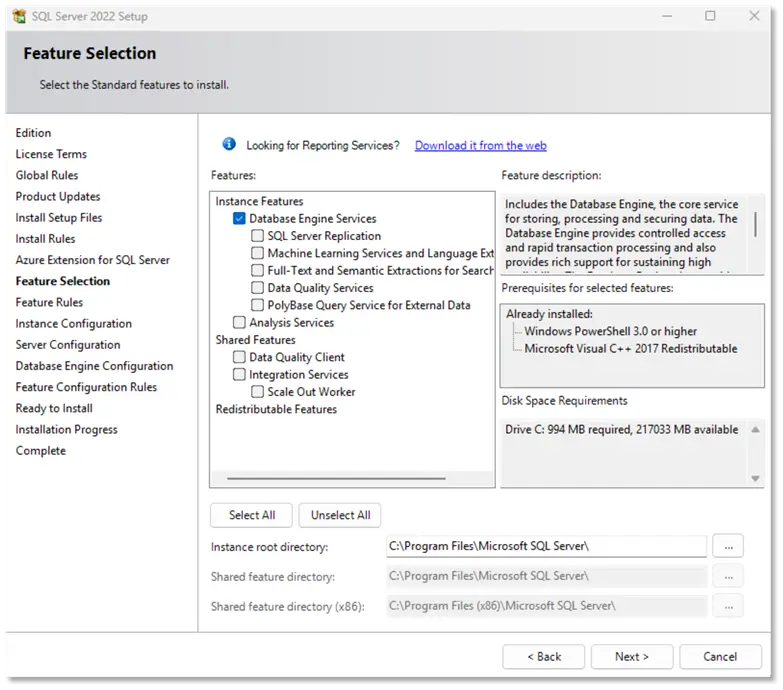Check Machine Learning Services and Language Extensions

click(x=257, y=253)
